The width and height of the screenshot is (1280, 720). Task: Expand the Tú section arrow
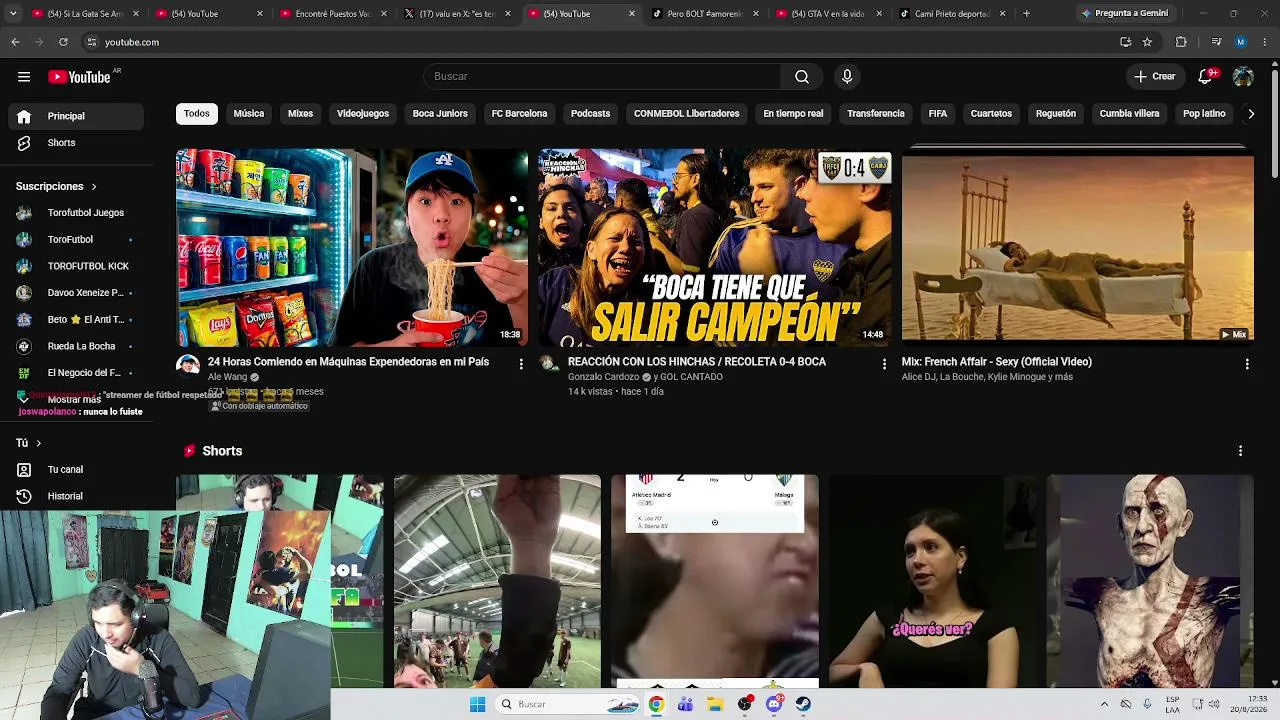point(39,443)
